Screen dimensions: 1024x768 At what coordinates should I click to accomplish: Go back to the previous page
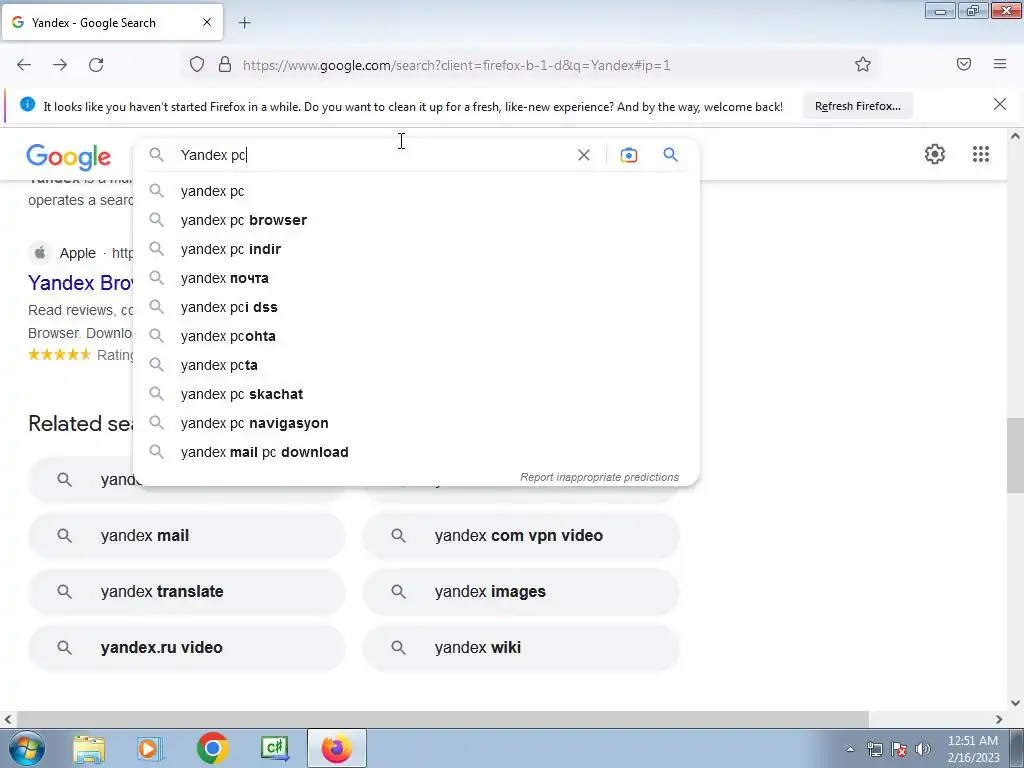coord(24,65)
